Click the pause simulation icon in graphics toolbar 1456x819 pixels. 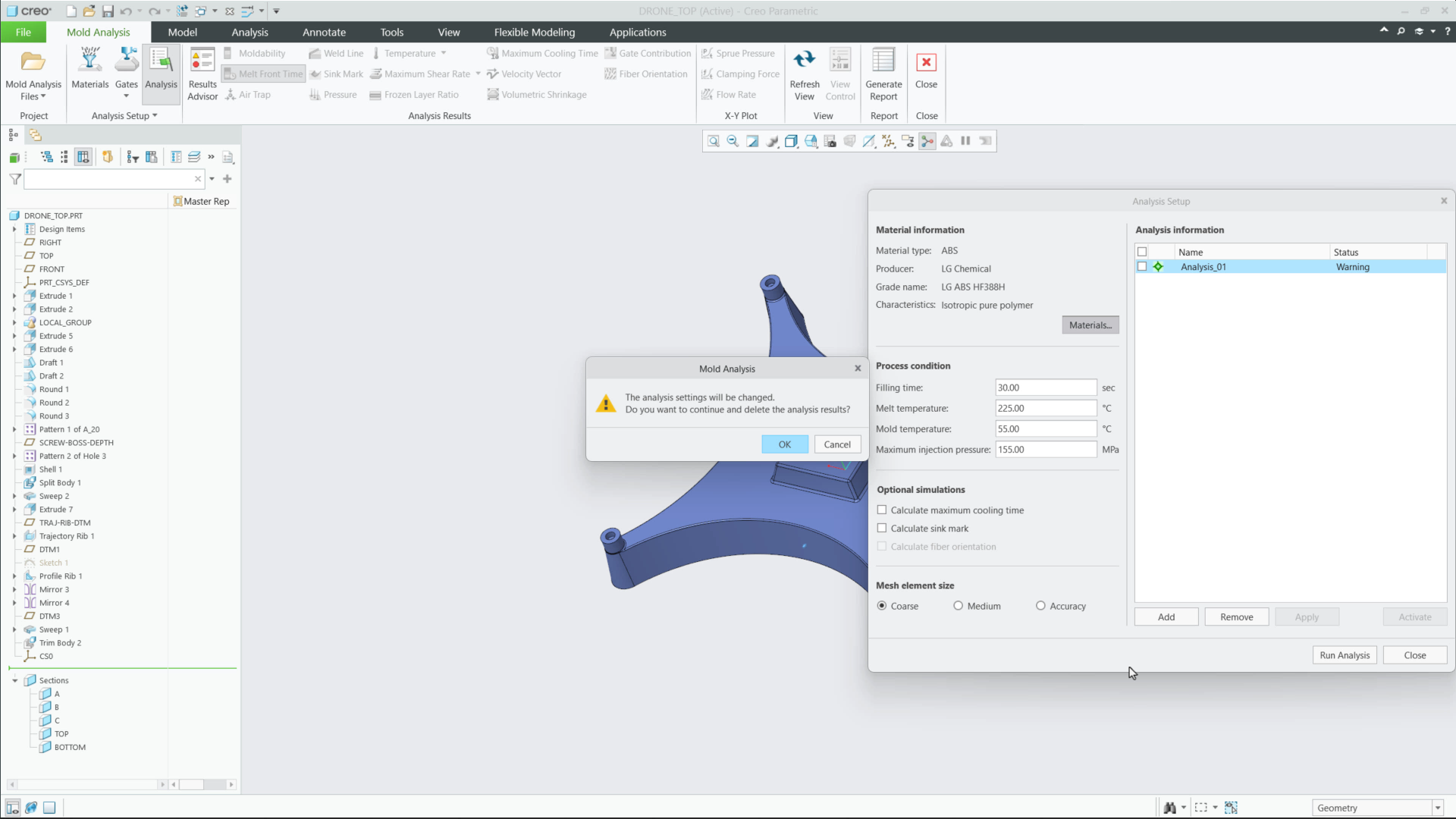click(x=965, y=141)
